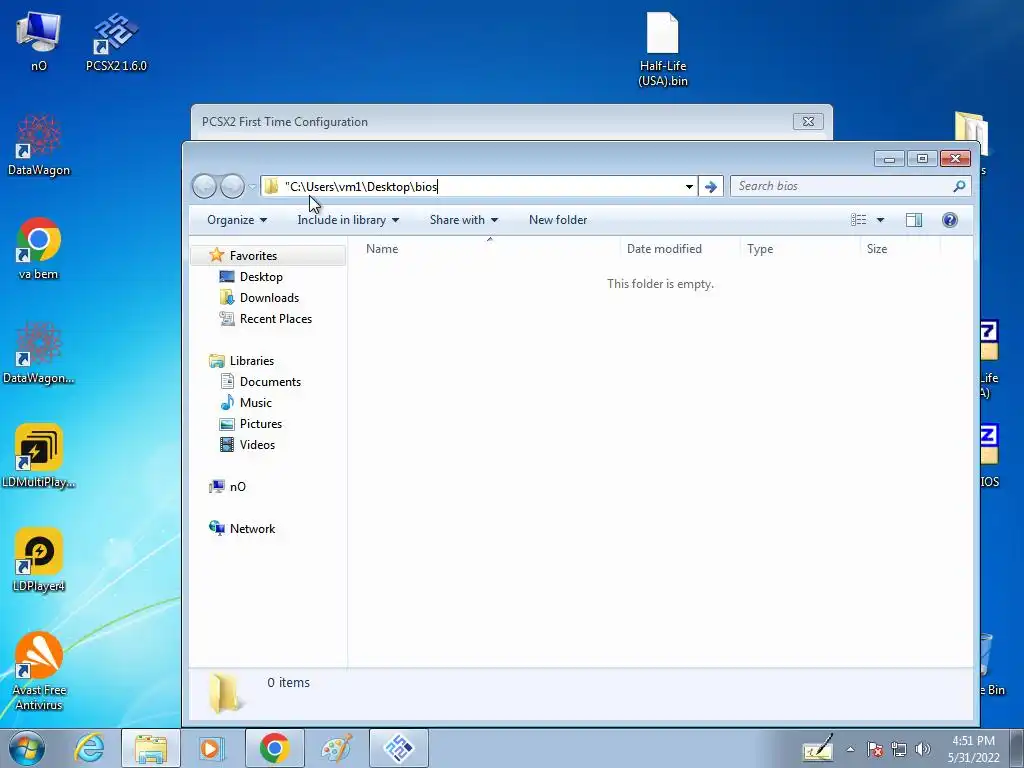Open Paint from the taskbar

click(x=336, y=748)
